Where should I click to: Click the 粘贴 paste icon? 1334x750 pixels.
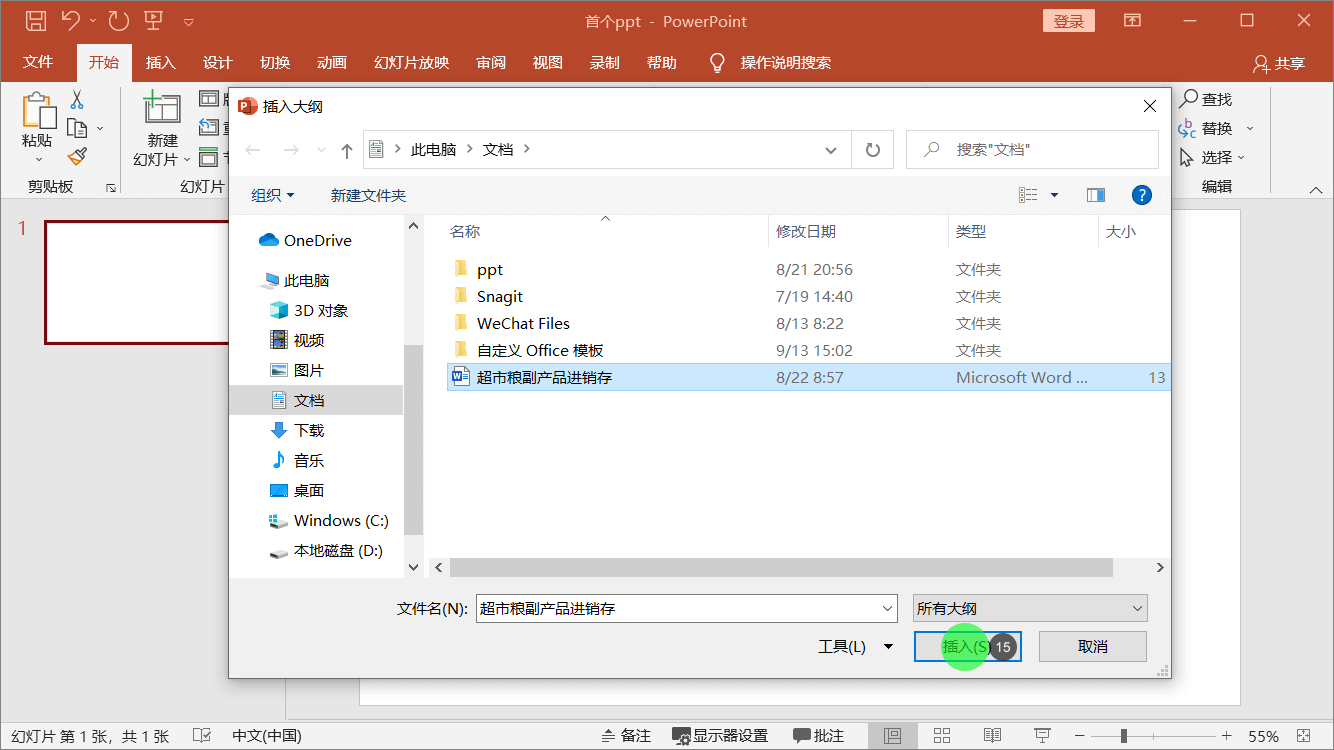[38, 109]
